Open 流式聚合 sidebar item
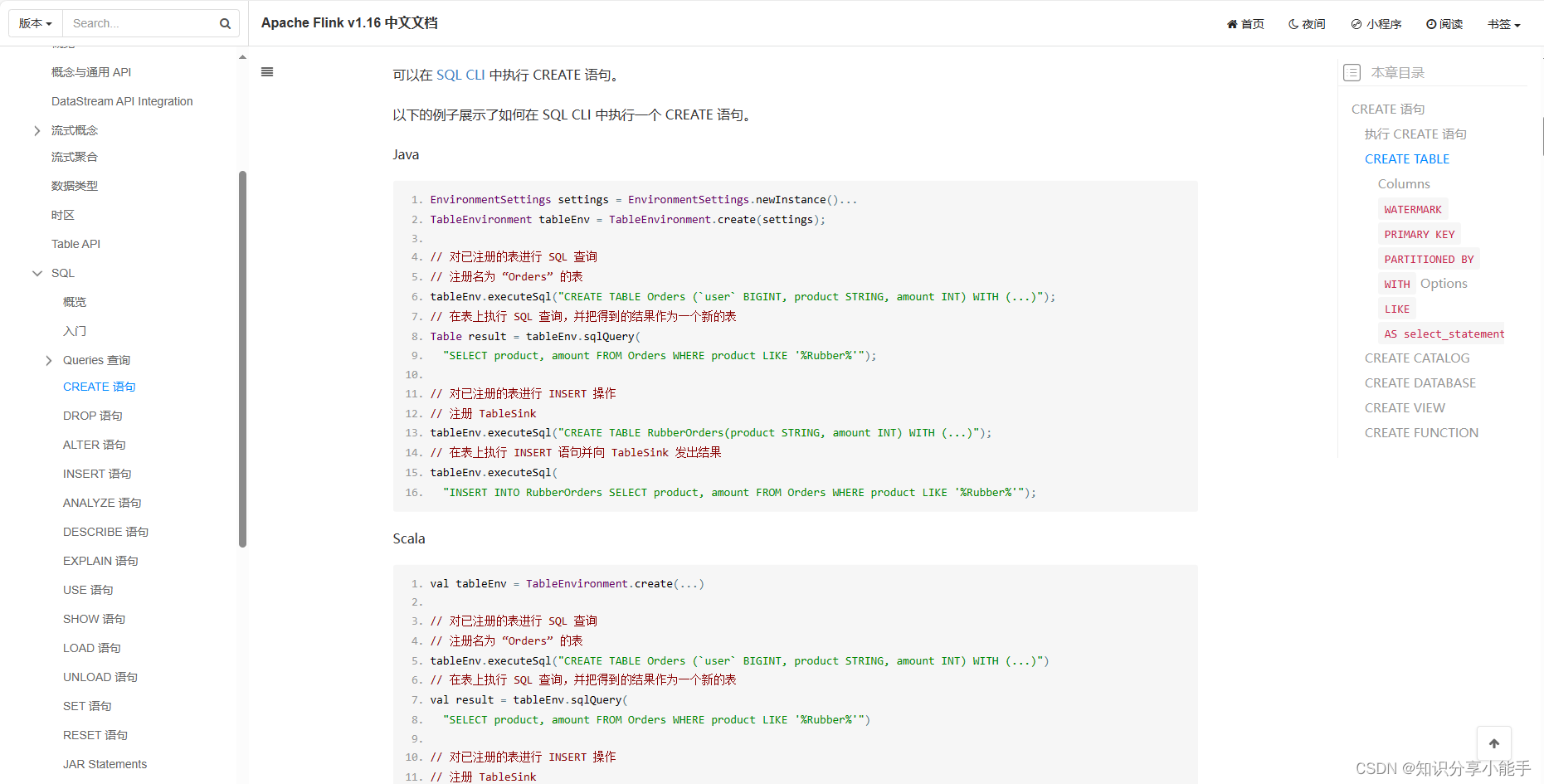The image size is (1544, 784). tap(75, 157)
